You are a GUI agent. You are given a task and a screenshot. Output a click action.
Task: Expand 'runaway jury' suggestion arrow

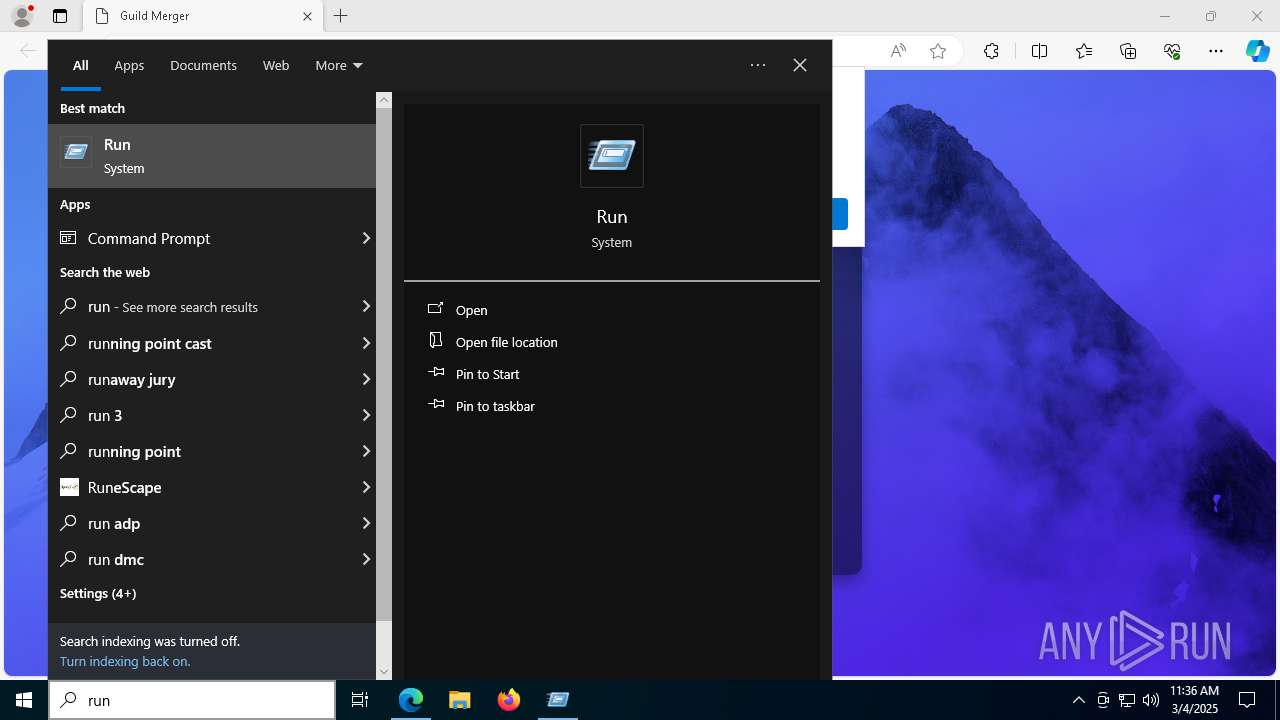[x=366, y=379]
